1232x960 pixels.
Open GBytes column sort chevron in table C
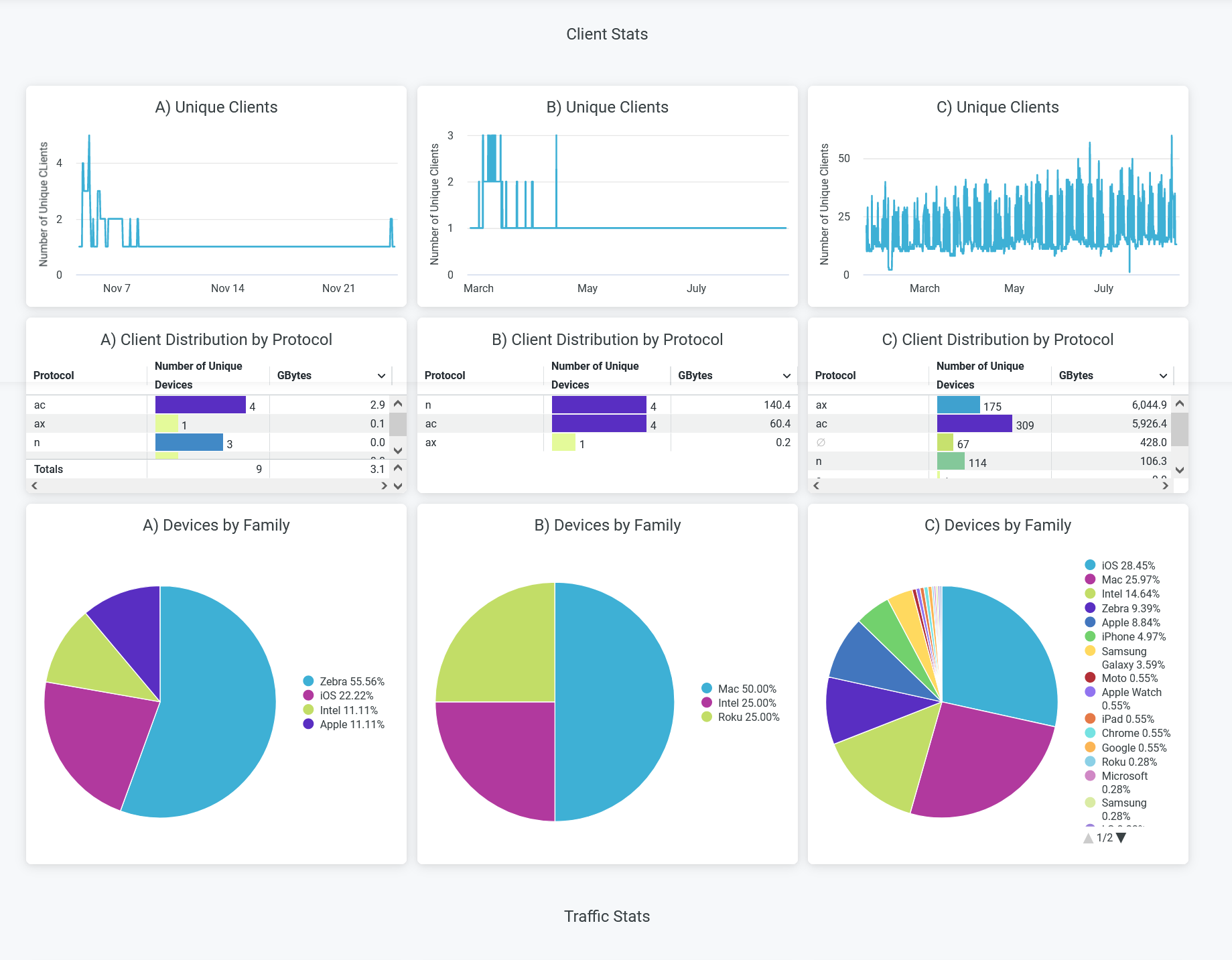coord(1163,376)
